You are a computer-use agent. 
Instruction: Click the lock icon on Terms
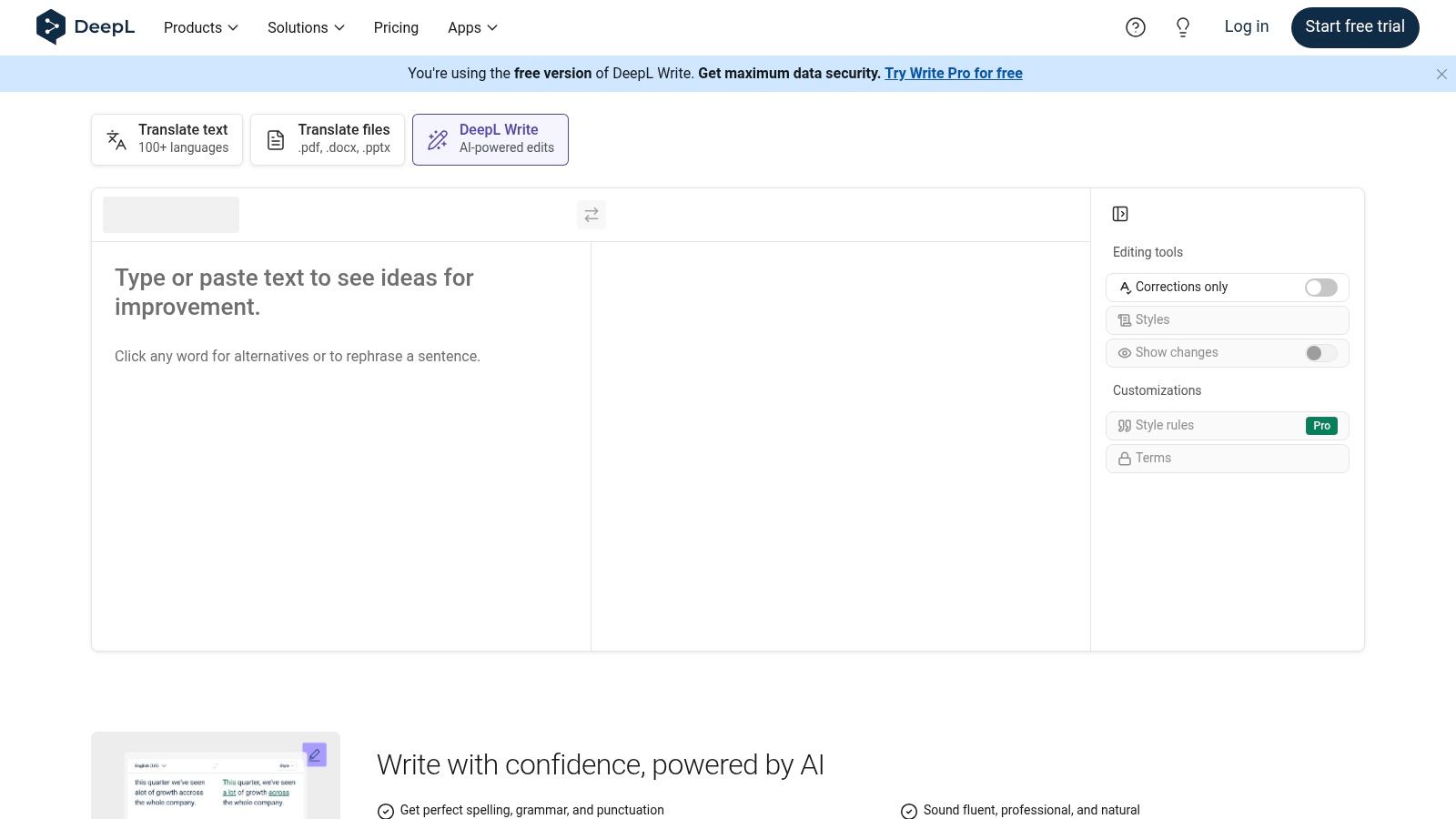[x=1124, y=458]
